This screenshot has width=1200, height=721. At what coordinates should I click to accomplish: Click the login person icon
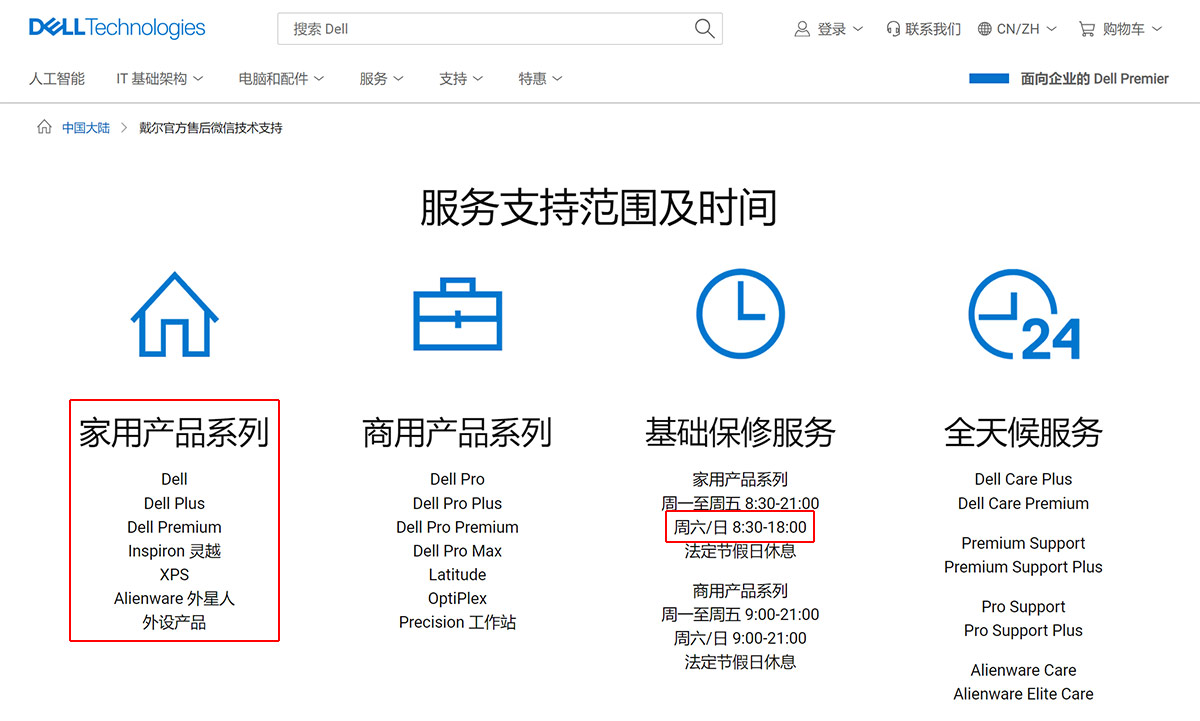point(802,29)
